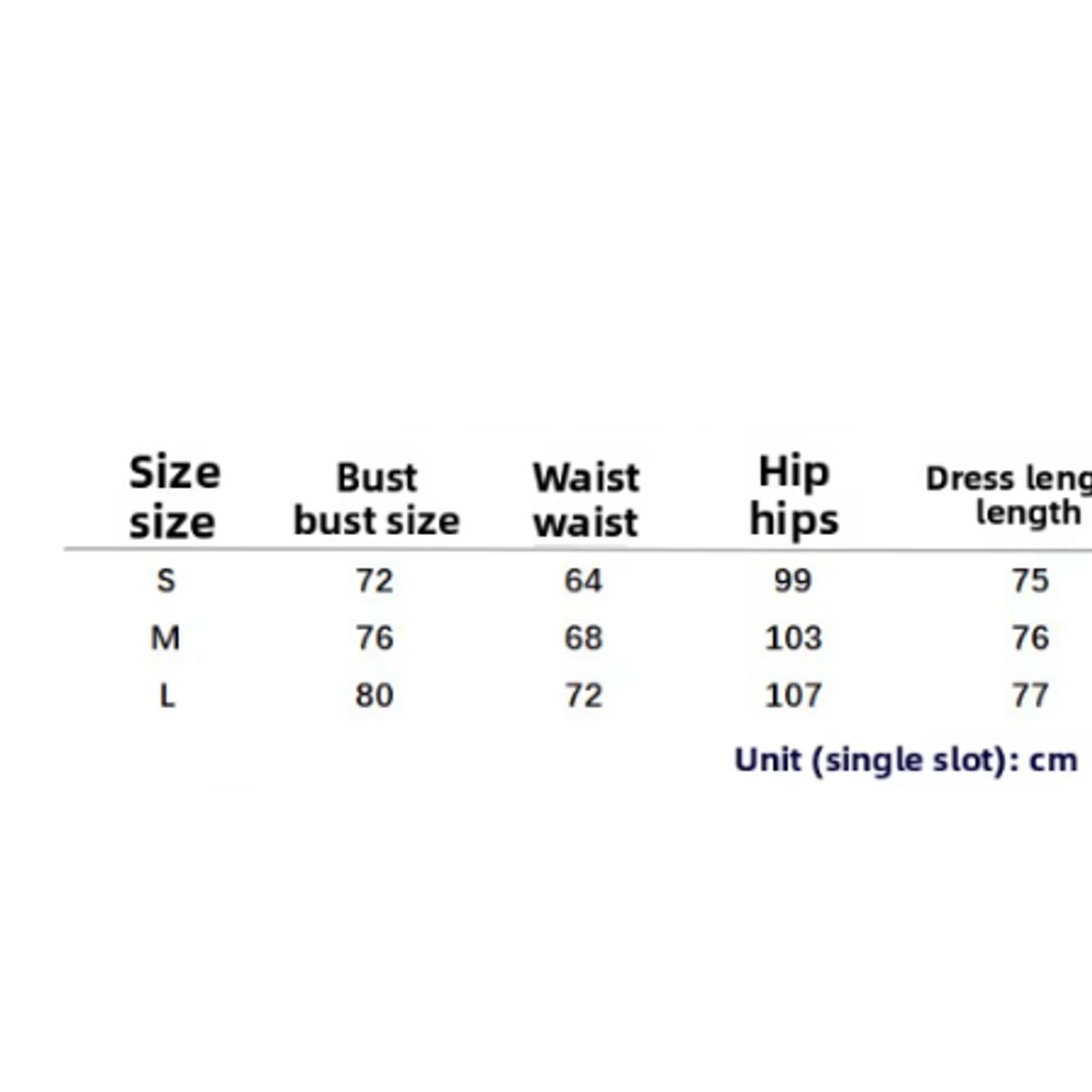The image size is (1092, 1092).
Task: Click waist value 64 for size S
Action: pyautogui.click(x=583, y=580)
